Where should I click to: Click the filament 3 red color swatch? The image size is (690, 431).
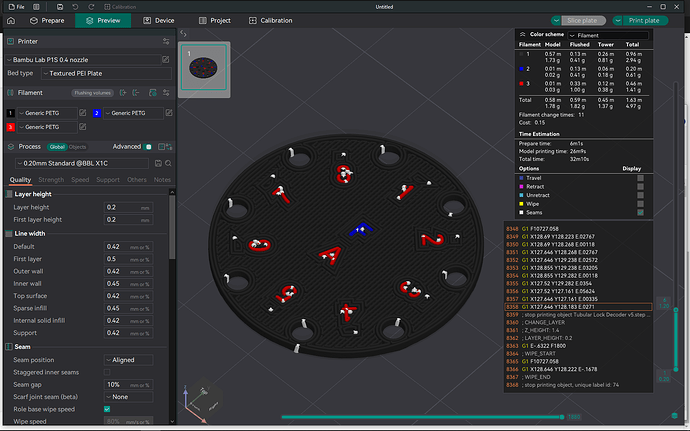[x=11, y=127]
